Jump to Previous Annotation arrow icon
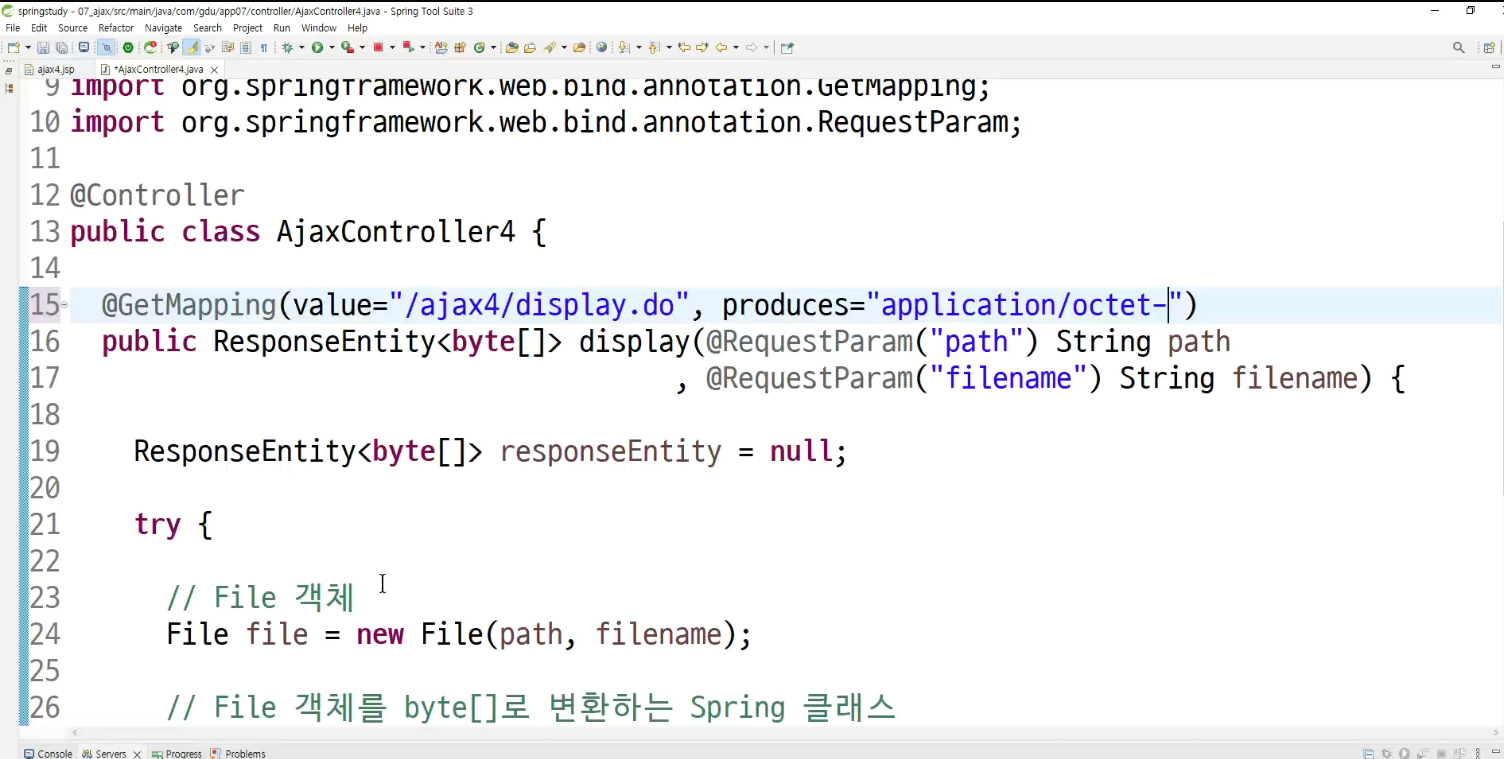The image size is (1504, 759). (x=653, y=47)
